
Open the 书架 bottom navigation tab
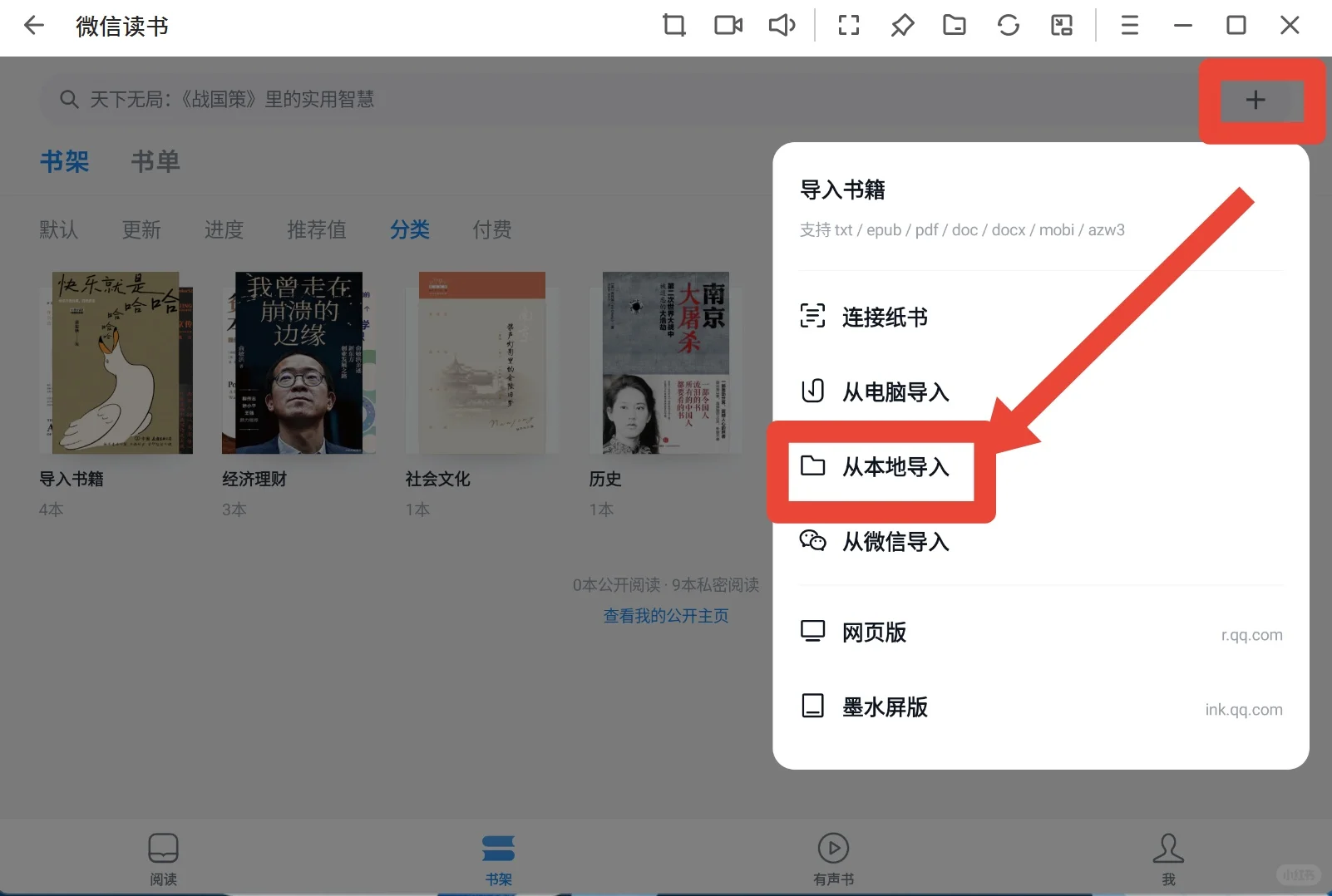[498, 859]
